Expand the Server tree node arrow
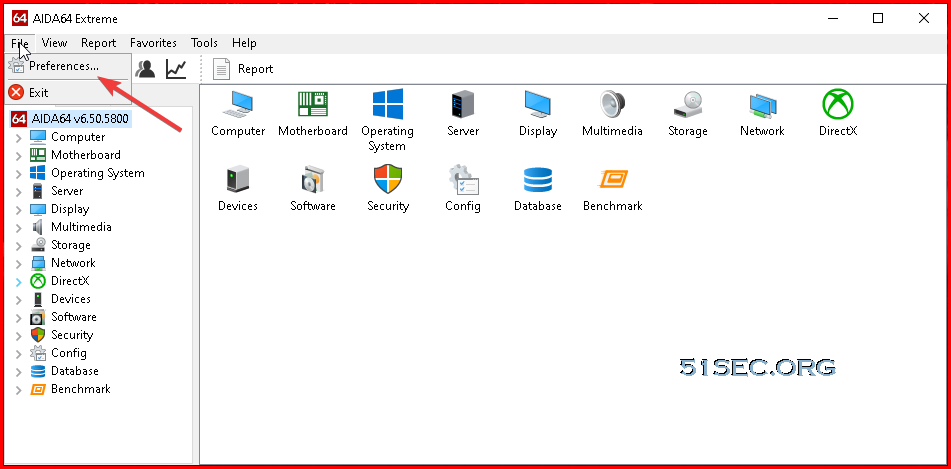 click(x=19, y=192)
